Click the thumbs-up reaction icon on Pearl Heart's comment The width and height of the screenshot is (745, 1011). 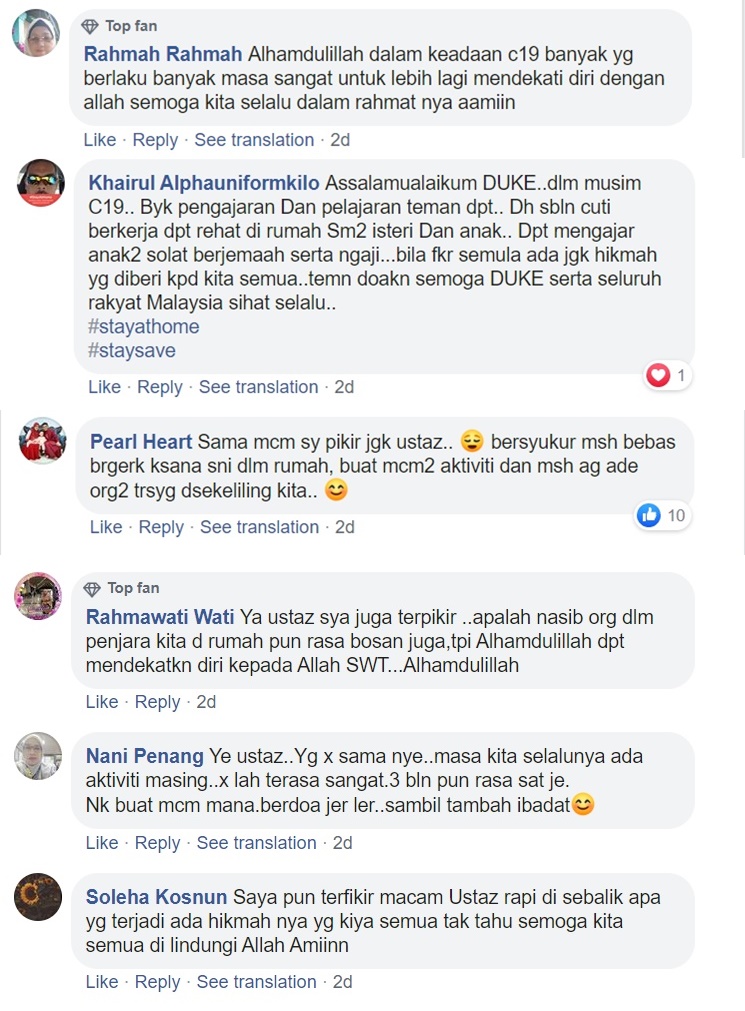649,515
